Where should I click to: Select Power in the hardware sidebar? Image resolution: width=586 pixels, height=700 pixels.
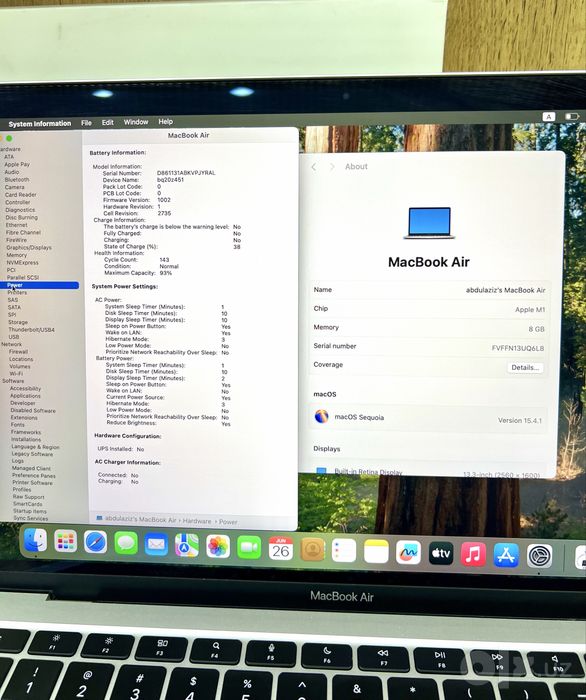pyautogui.click(x=39, y=285)
